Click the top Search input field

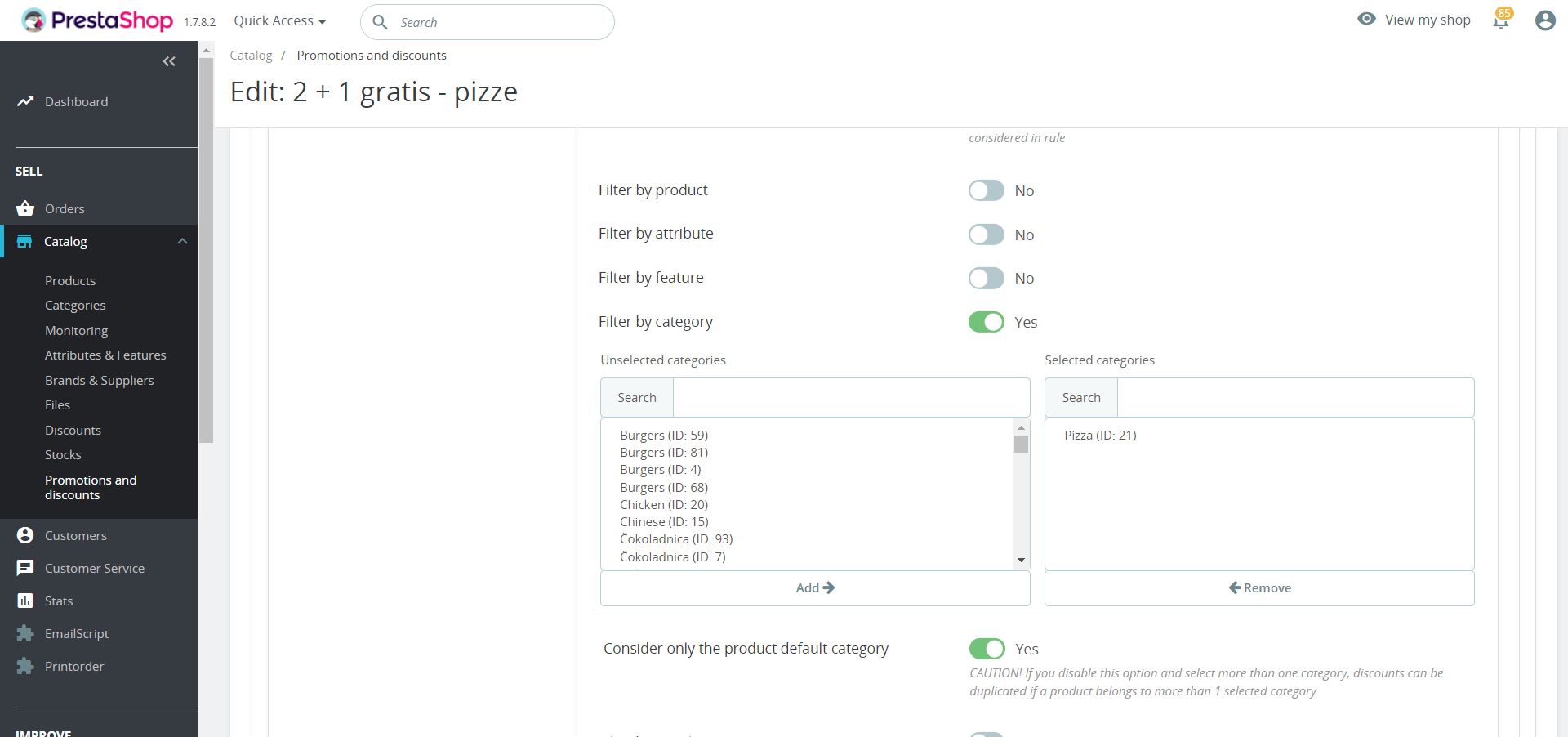pos(498,22)
